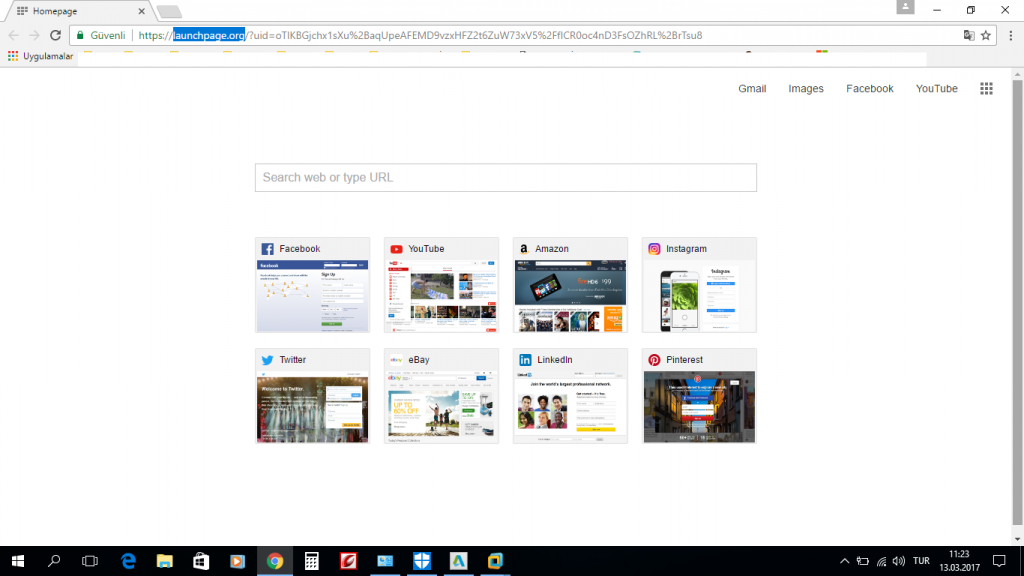Open Windows Store from taskbar
Image resolution: width=1024 pixels, height=576 pixels.
pos(201,561)
